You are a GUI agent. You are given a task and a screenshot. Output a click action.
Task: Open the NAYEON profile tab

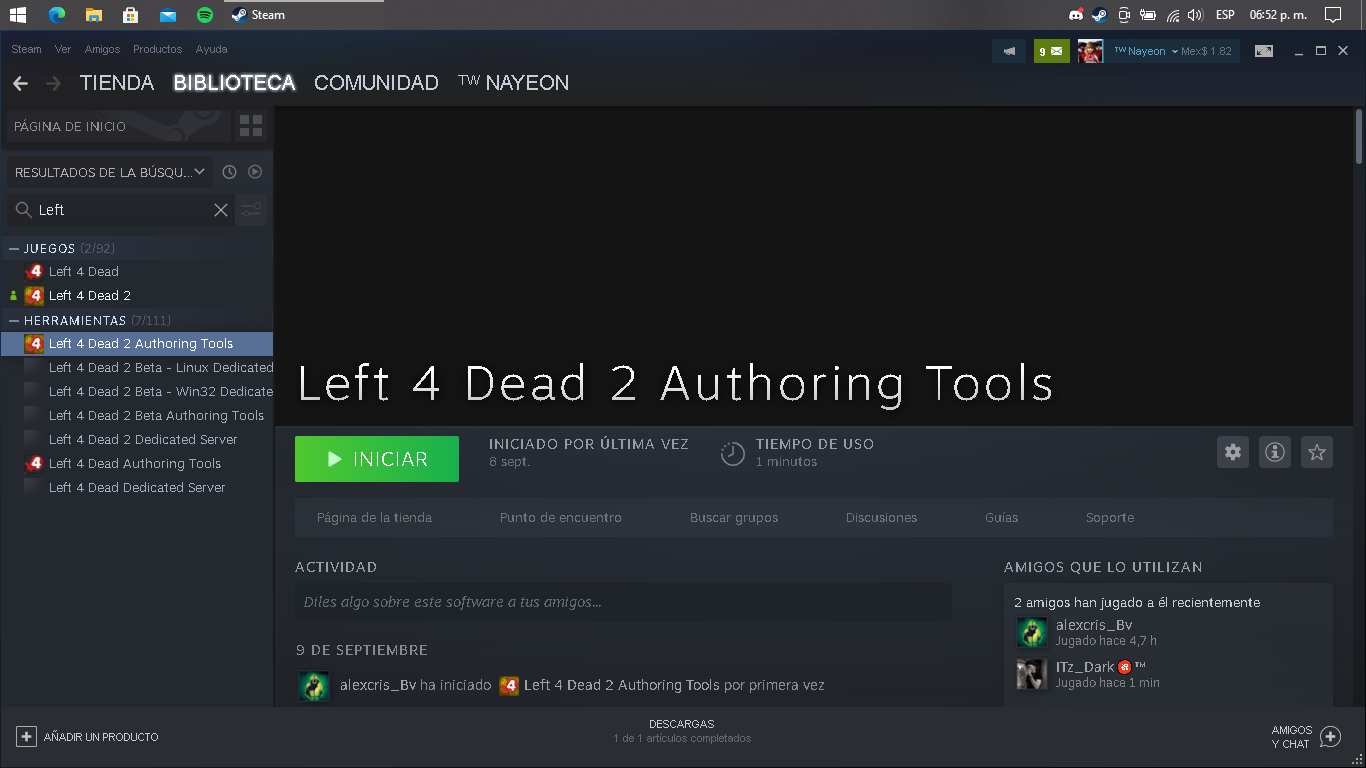point(513,83)
